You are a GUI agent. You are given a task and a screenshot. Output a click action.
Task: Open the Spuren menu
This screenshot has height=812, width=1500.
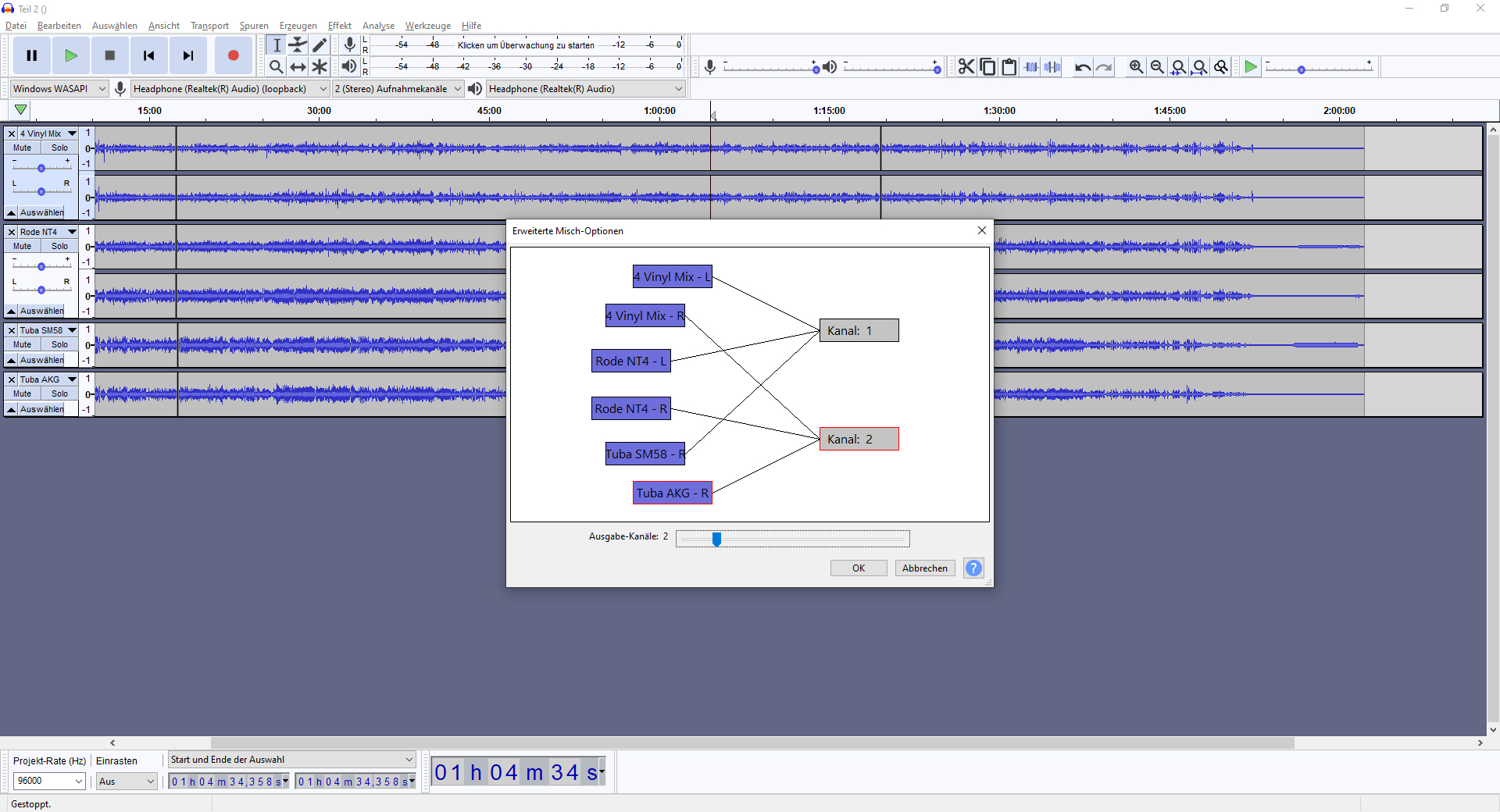point(254,26)
